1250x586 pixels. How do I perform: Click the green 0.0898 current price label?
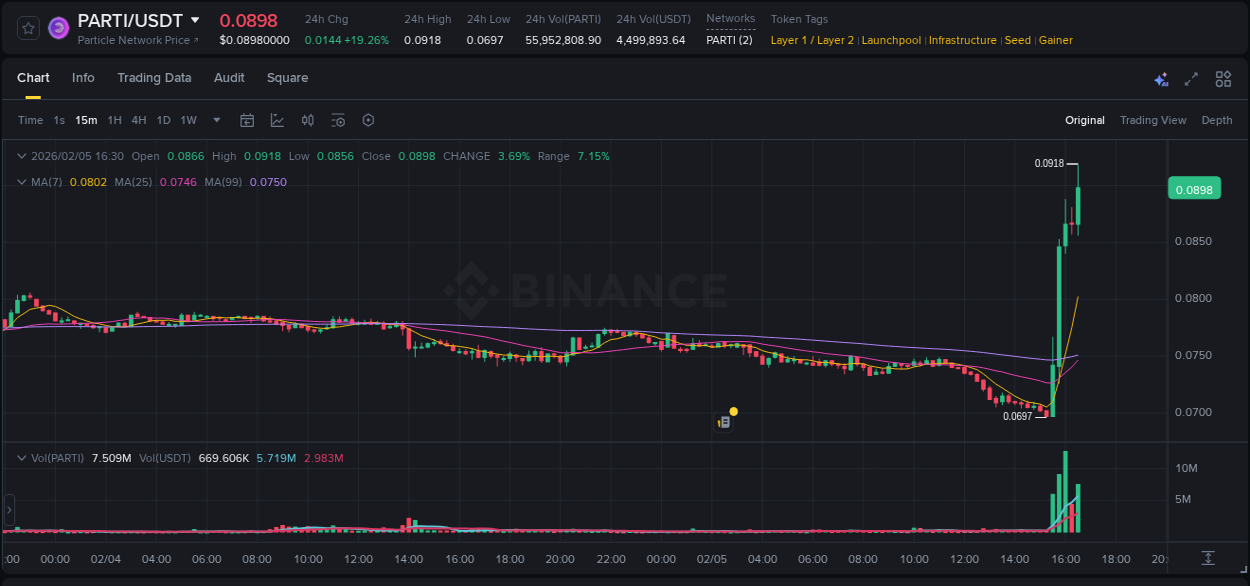point(1194,188)
